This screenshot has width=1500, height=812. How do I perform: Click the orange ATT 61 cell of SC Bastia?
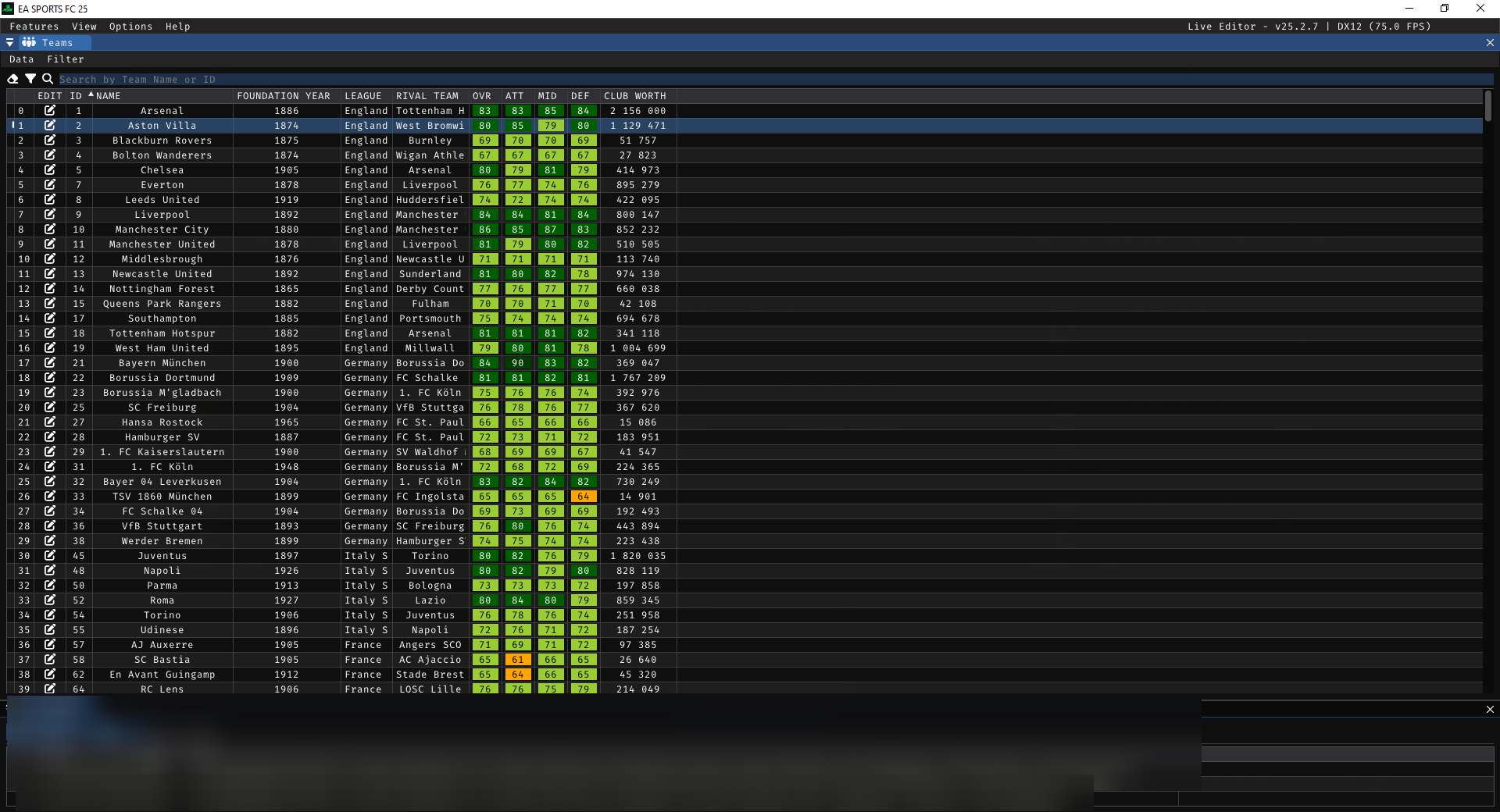(518, 660)
